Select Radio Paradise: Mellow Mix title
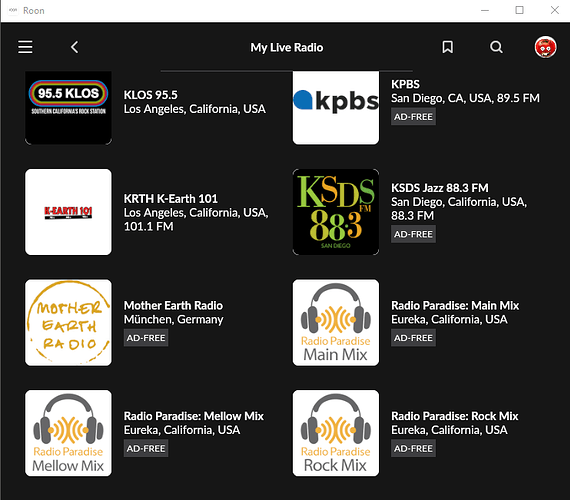The width and height of the screenshot is (570, 500). (193, 416)
